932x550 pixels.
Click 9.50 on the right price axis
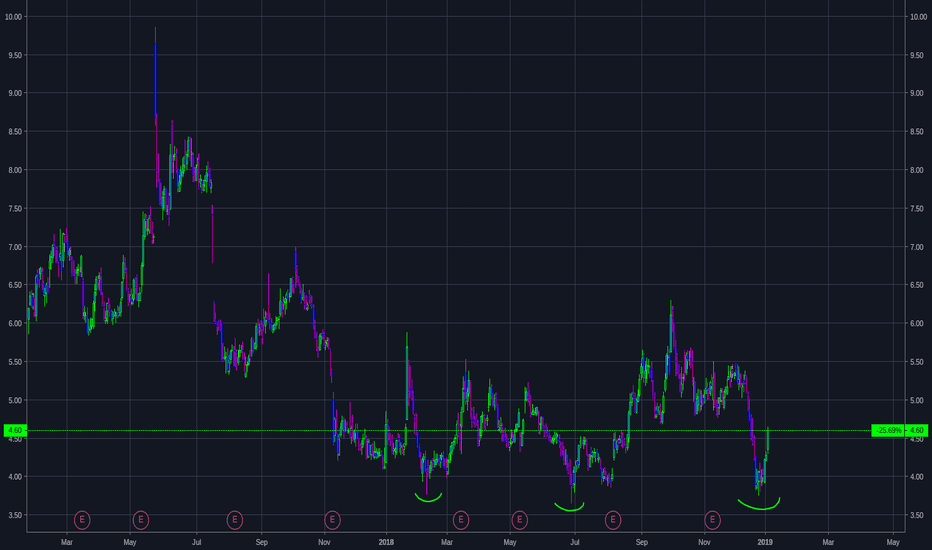(x=917, y=55)
